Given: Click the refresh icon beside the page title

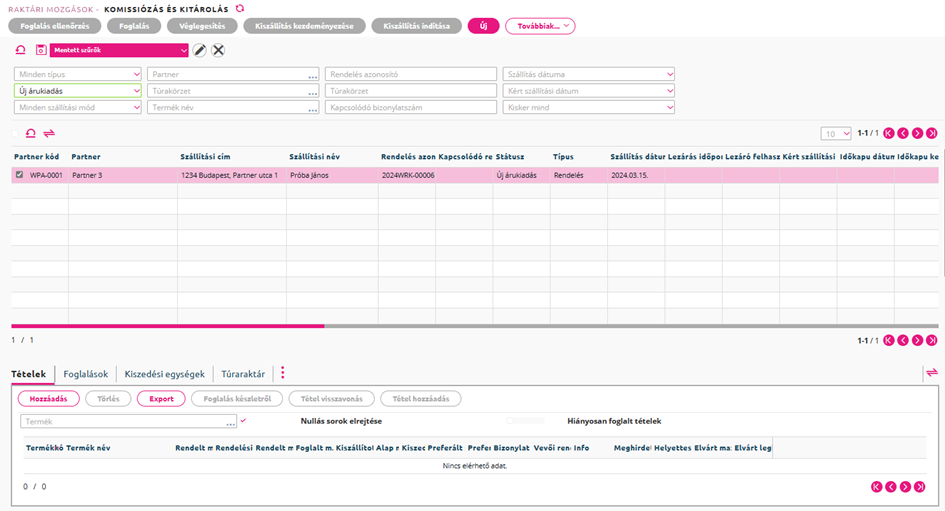Looking at the screenshot, I should (240, 8).
